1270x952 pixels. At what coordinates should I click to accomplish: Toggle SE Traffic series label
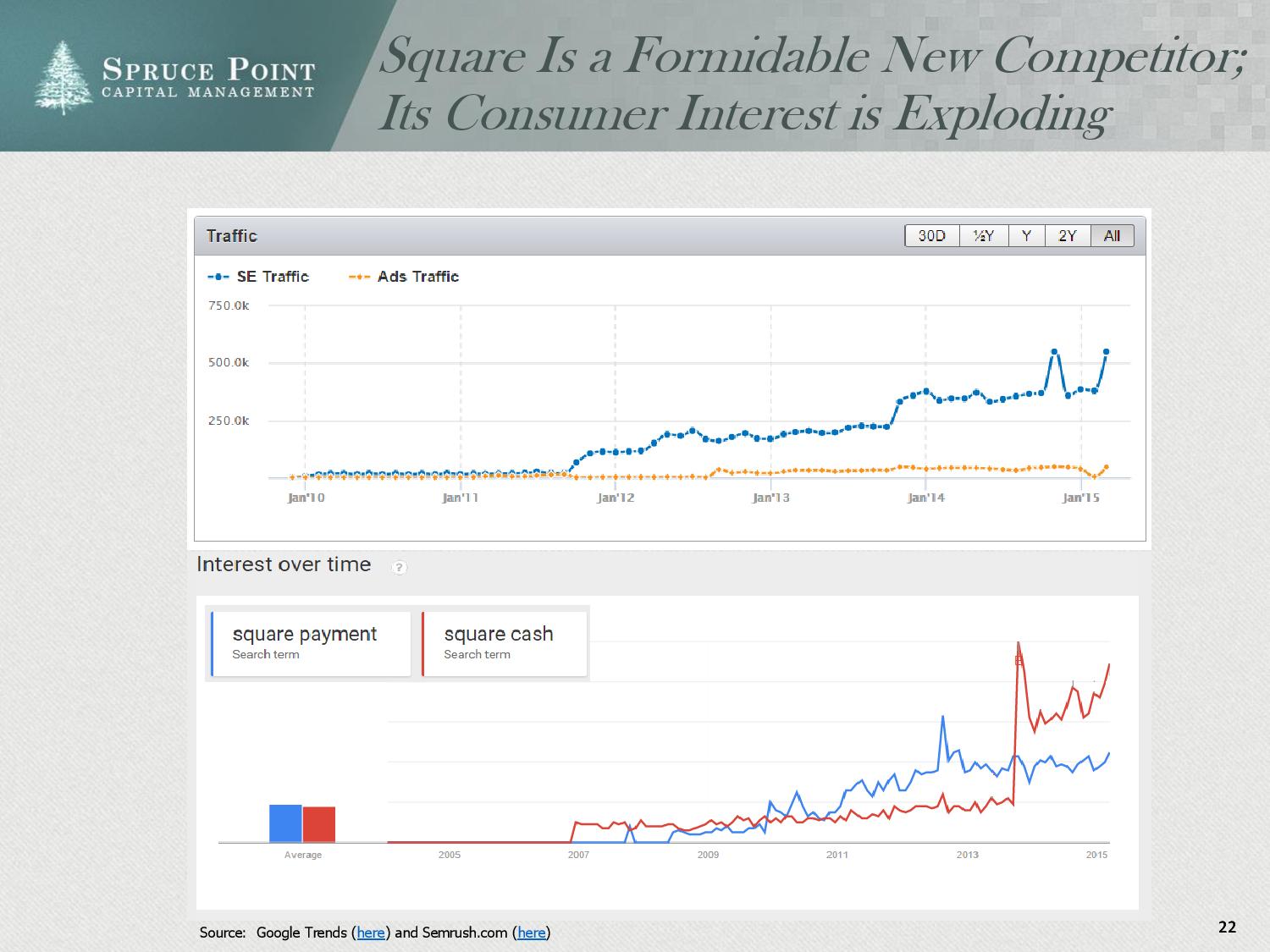click(273, 277)
